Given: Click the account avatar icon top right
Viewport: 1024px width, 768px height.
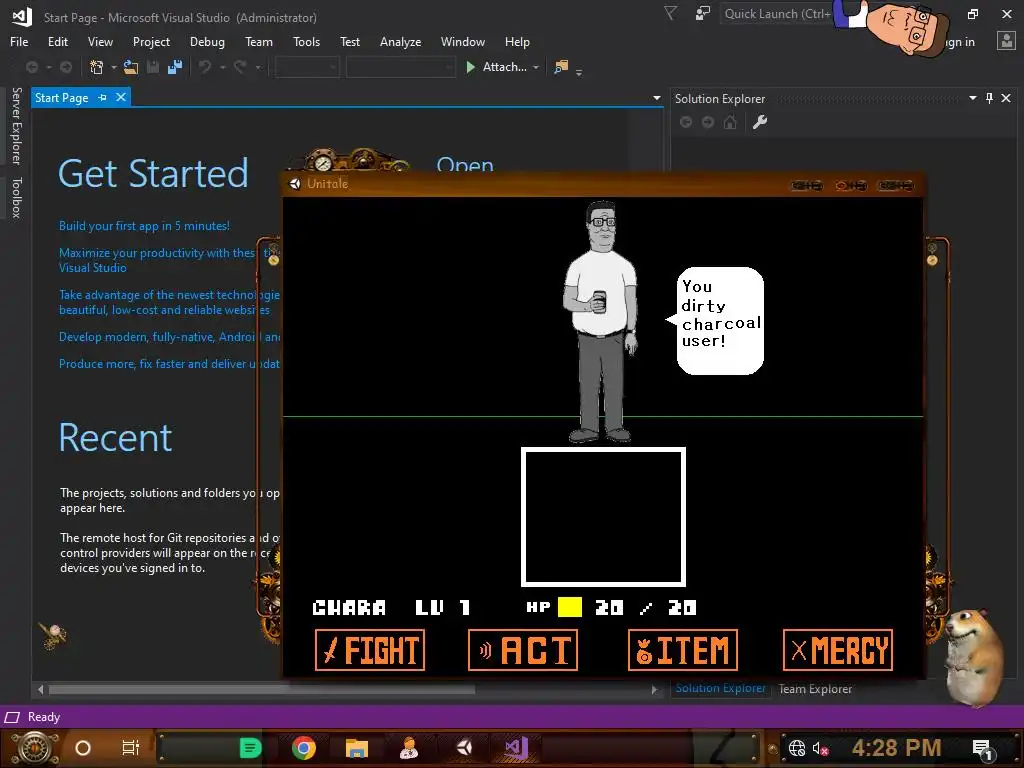Looking at the screenshot, I should pos(1006,41).
